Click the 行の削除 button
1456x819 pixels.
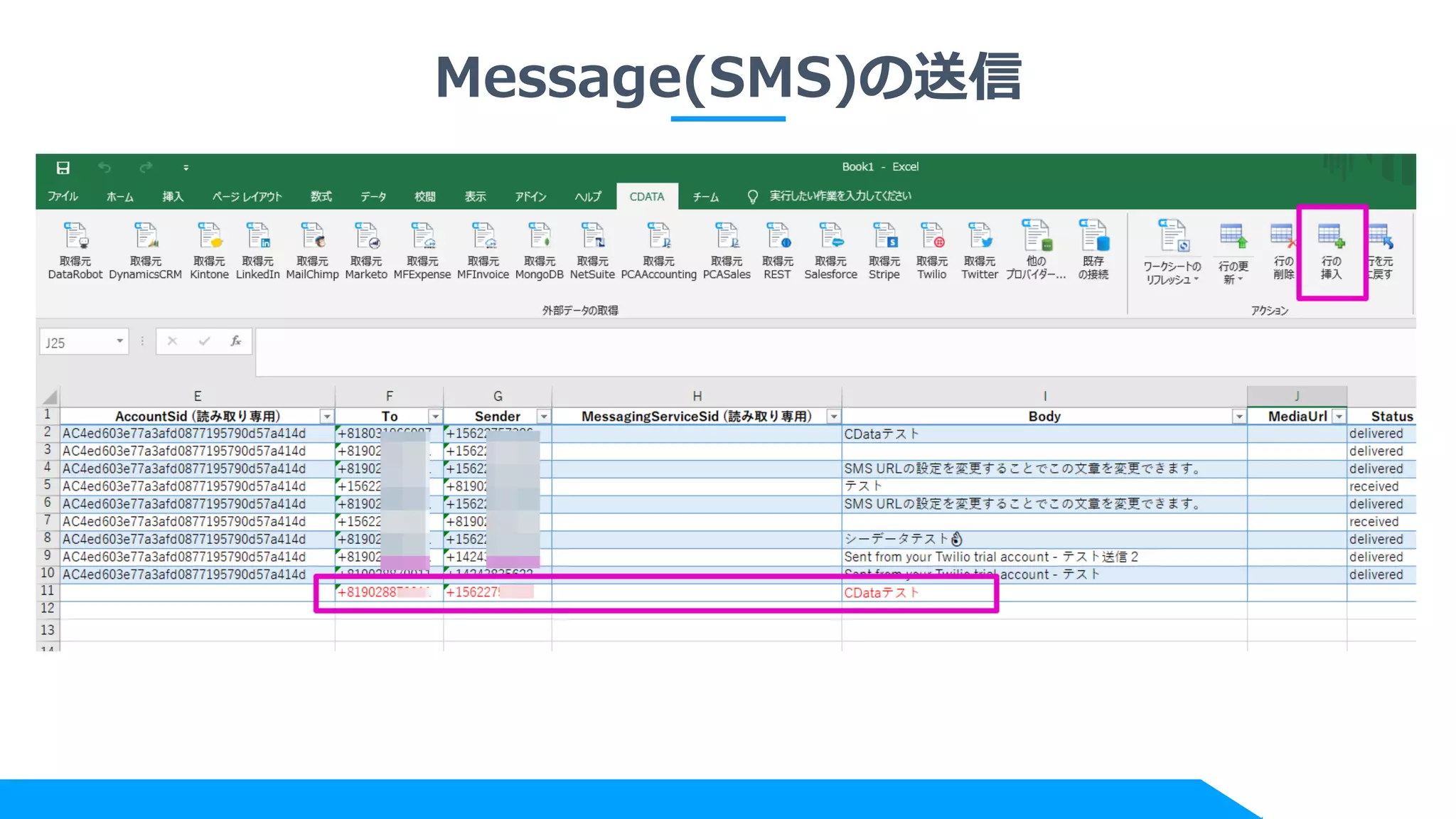coord(1283,252)
